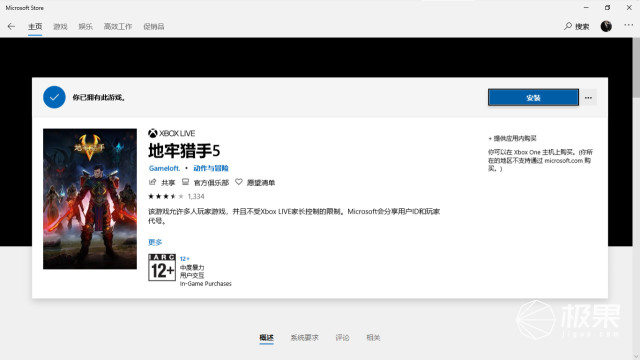640x360 pixels.
Task: Click the IARC 12+ rating badge
Action: (x=162, y=267)
